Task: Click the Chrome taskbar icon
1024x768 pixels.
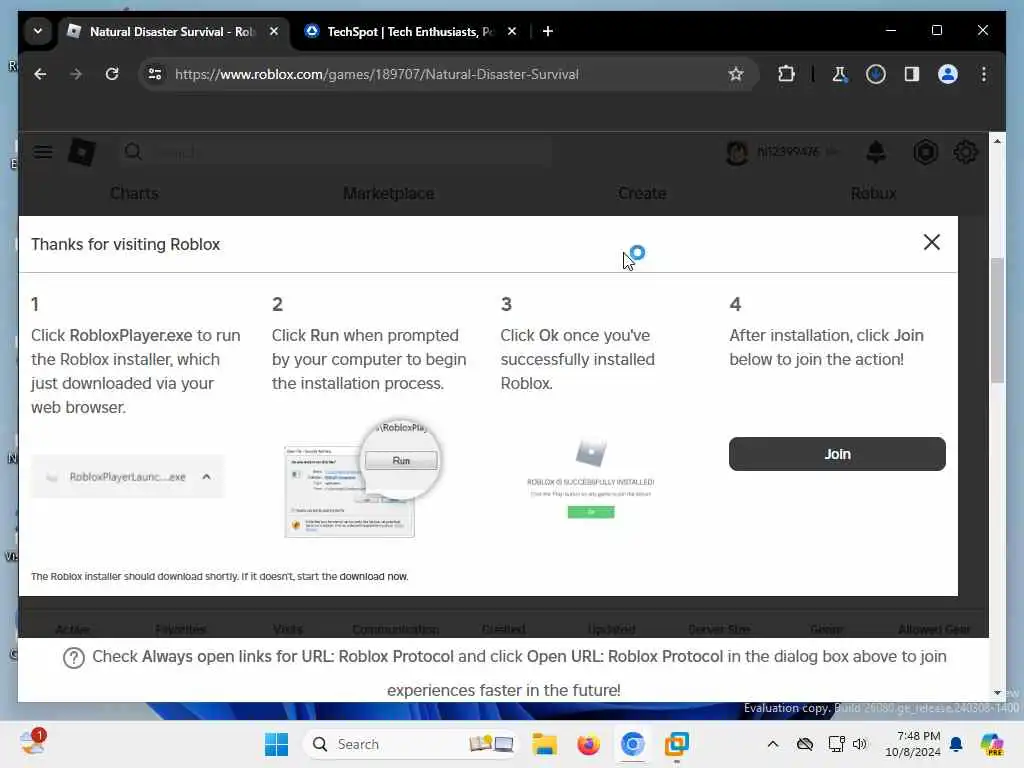Action: click(x=632, y=744)
